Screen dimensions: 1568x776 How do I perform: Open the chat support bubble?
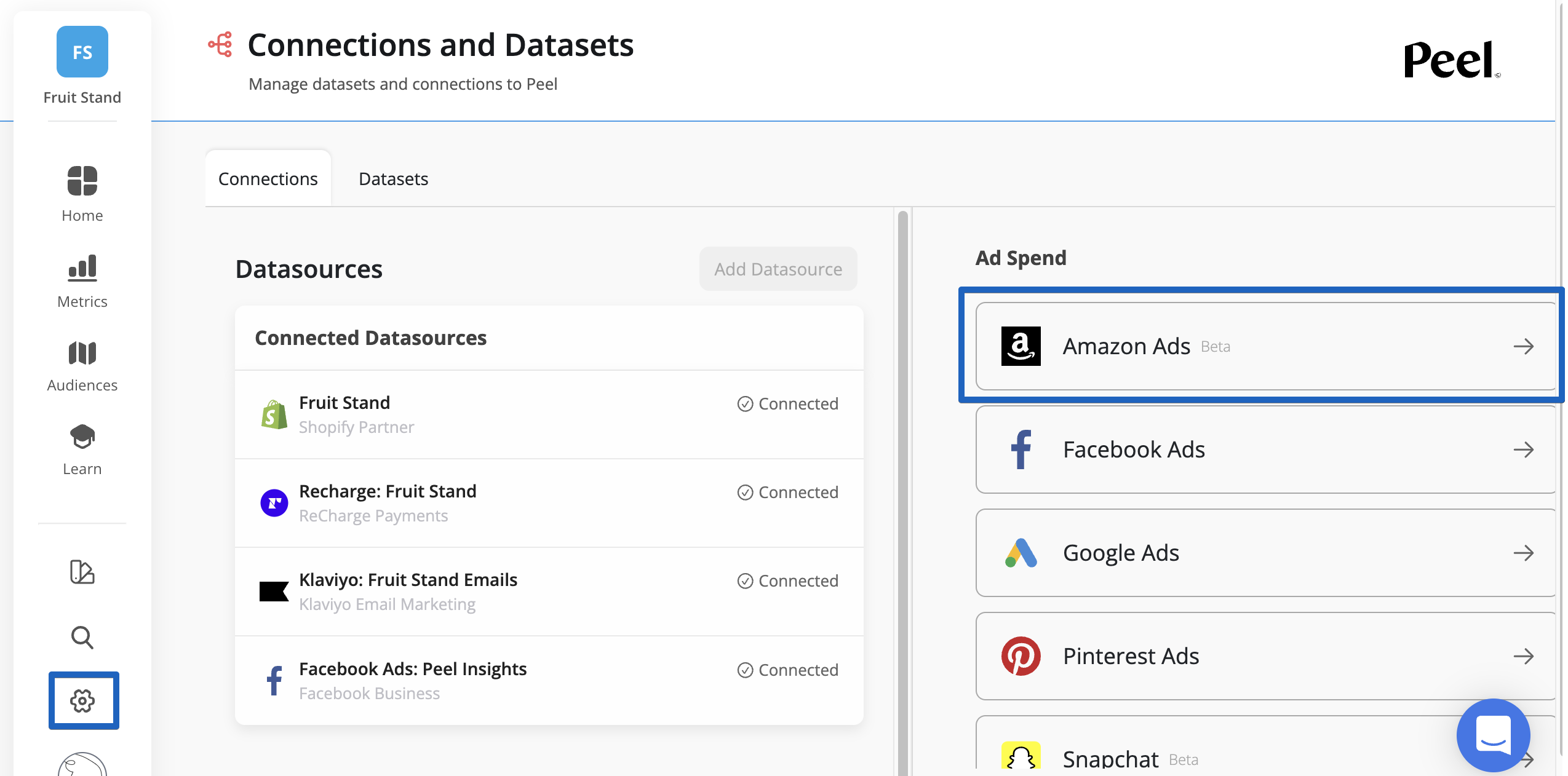pyautogui.click(x=1492, y=734)
